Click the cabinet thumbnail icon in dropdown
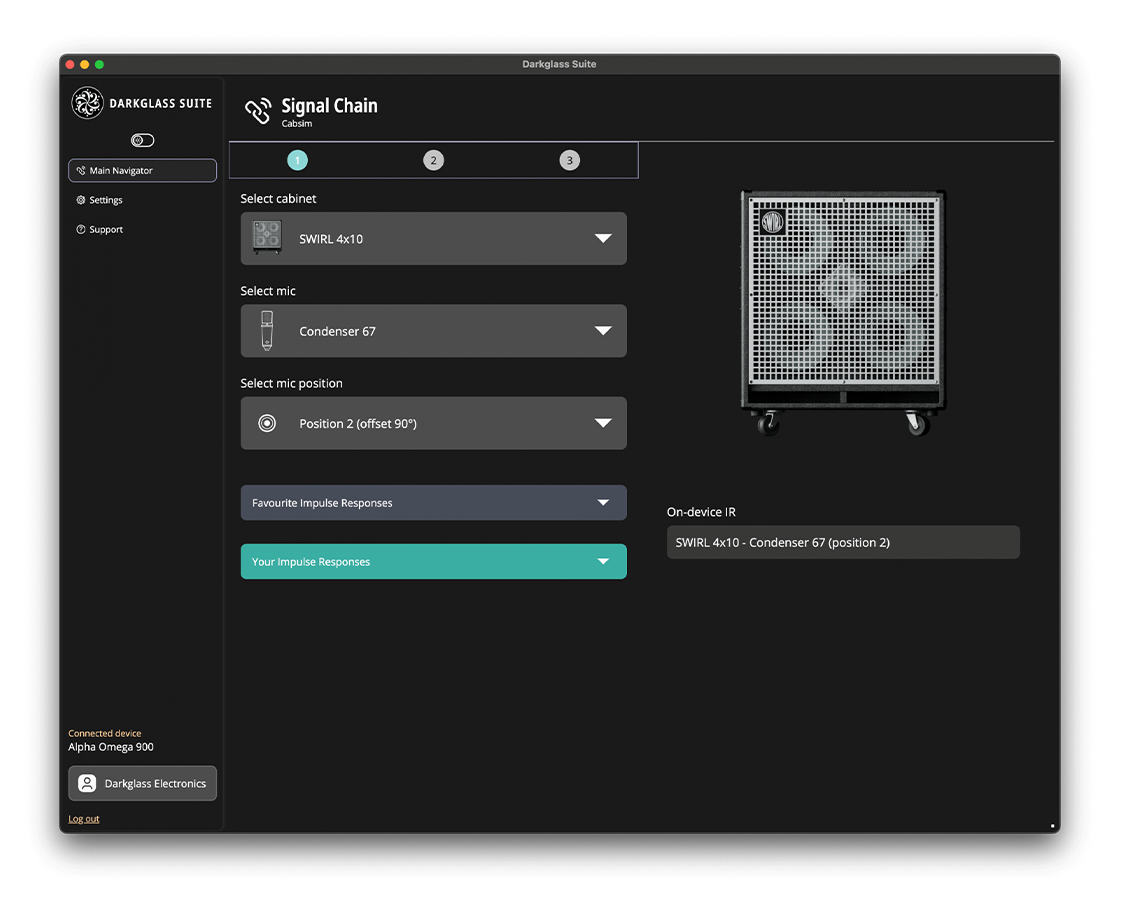 coord(267,237)
